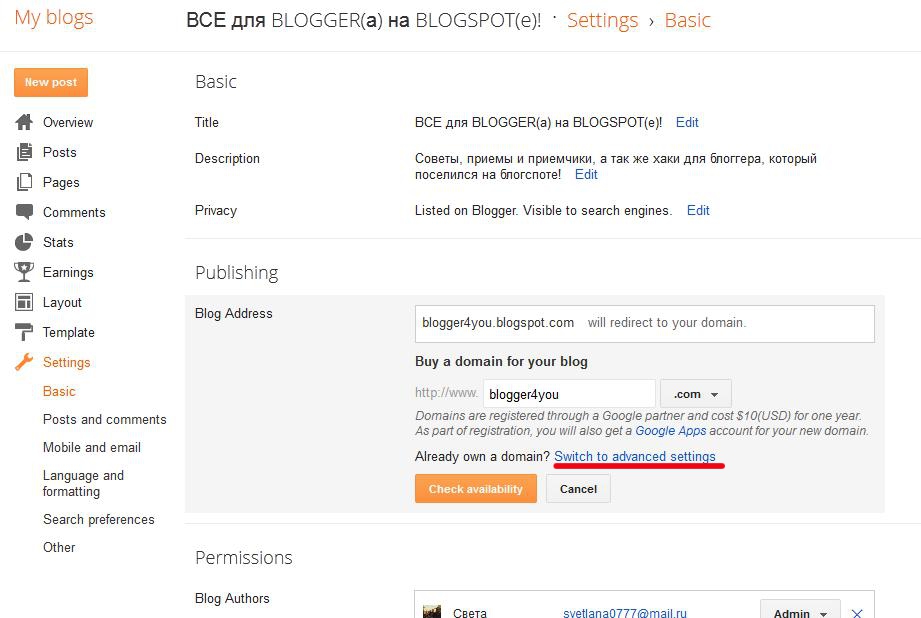Image resolution: width=921 pixels, height=618 pixels.
Task: Go to Search preferences settings
Action: [x=99, y=519]
